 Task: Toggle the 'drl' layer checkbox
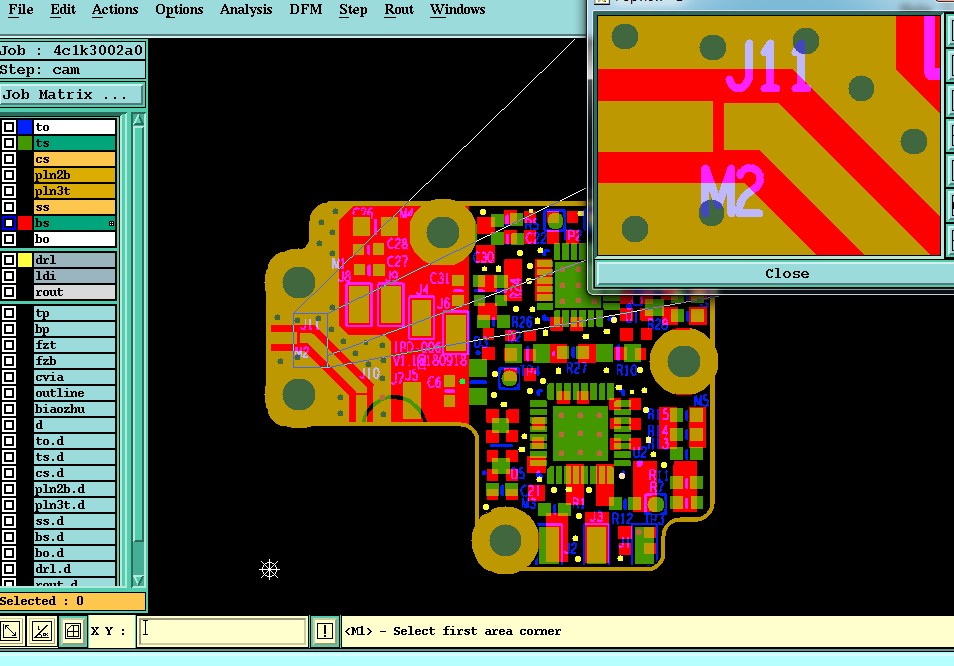(9, 260)
